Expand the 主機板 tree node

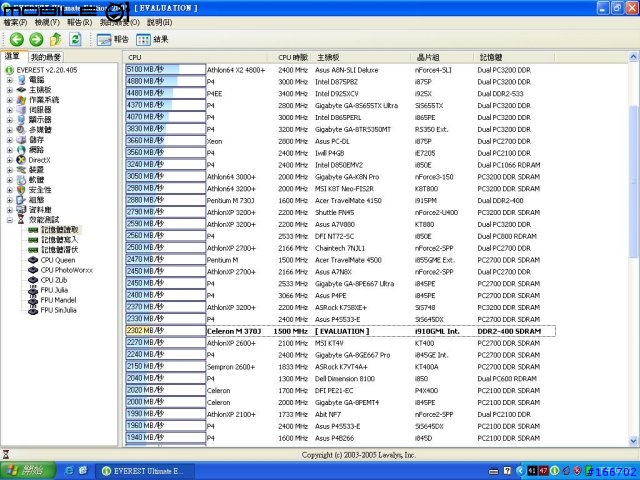pyautogui.click(x=9, y=90)
